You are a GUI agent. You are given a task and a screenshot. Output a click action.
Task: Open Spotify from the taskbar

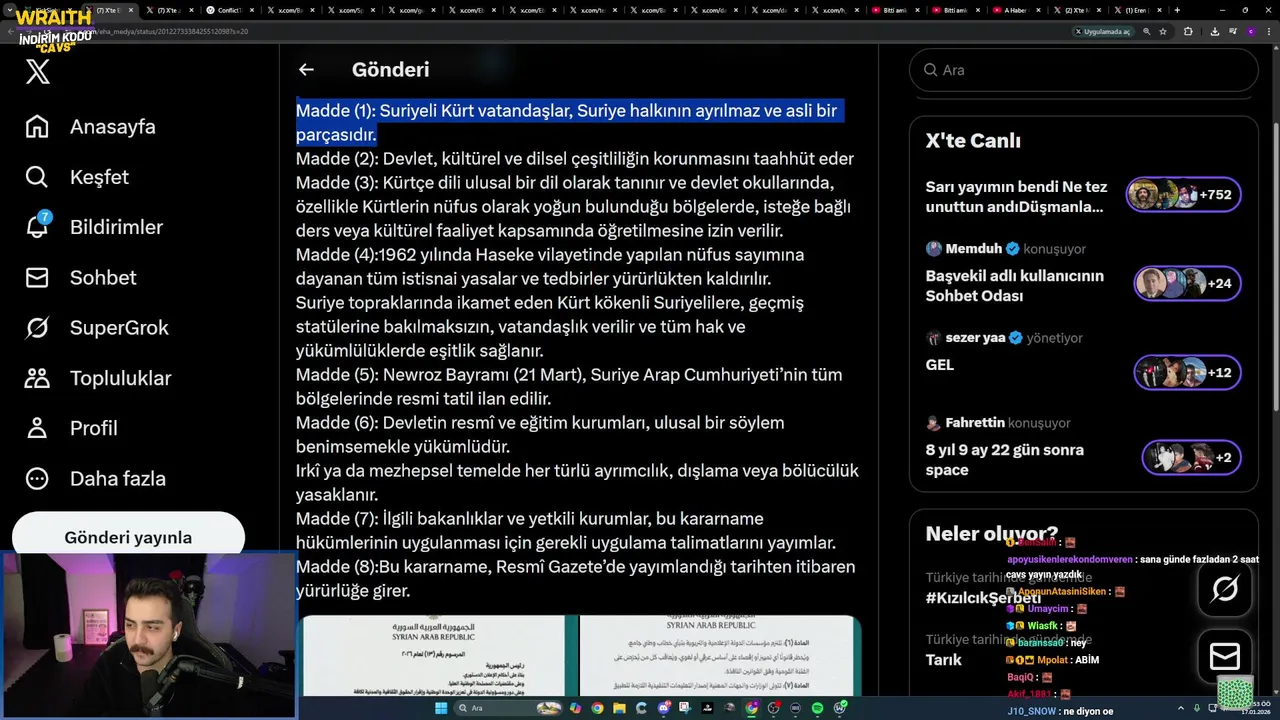coord(817,708)
